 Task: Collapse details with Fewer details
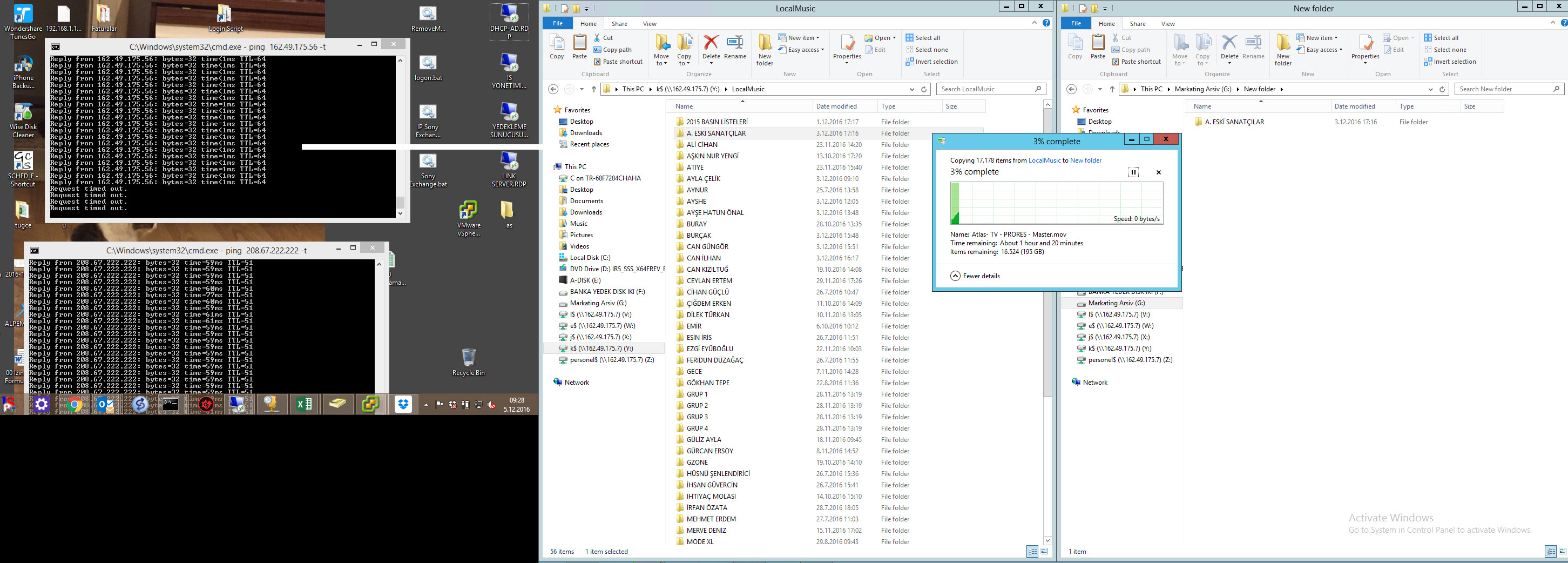point(975,276)
